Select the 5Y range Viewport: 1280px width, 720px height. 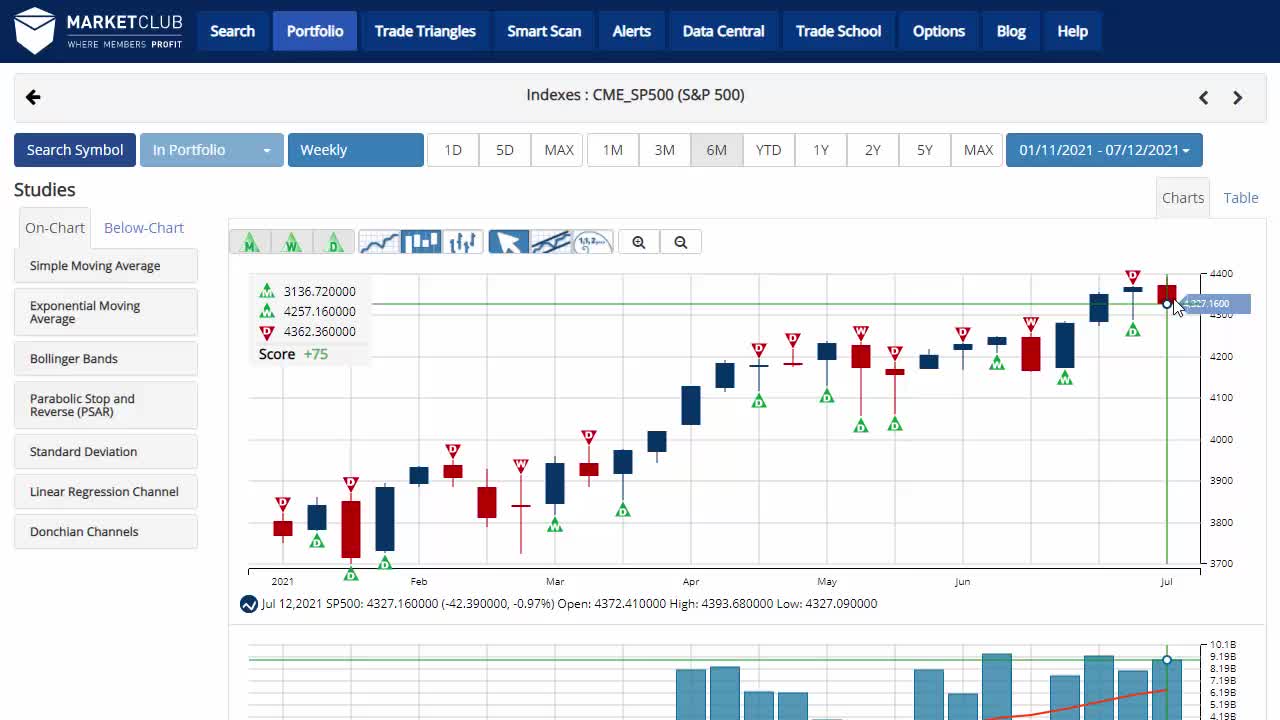(925, 150)
